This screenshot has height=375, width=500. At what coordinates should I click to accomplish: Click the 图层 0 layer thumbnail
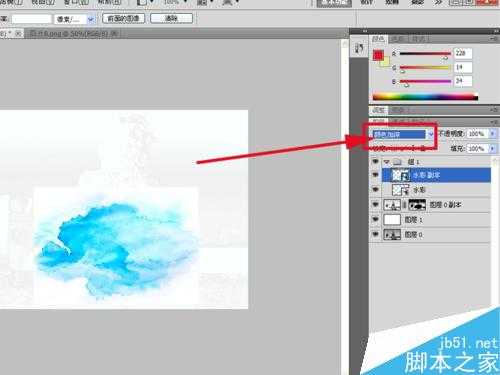392,235
